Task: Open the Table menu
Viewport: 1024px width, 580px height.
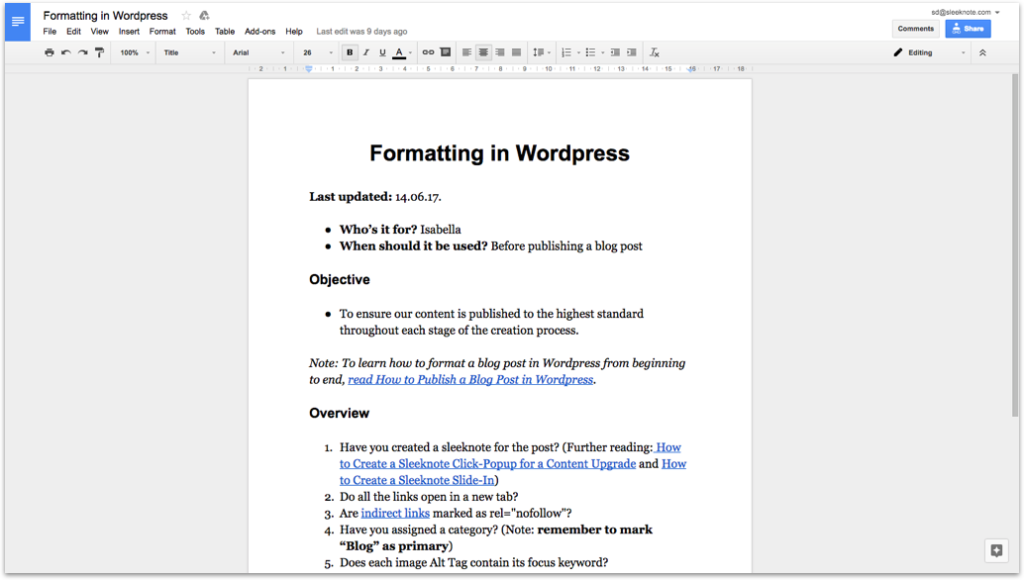Action: coord(225,31)
